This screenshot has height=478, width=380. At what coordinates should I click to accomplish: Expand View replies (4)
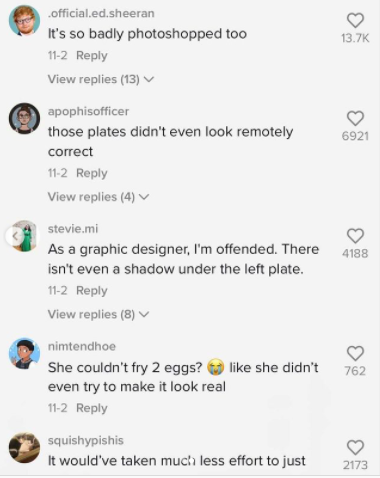[x=98, y=197]
